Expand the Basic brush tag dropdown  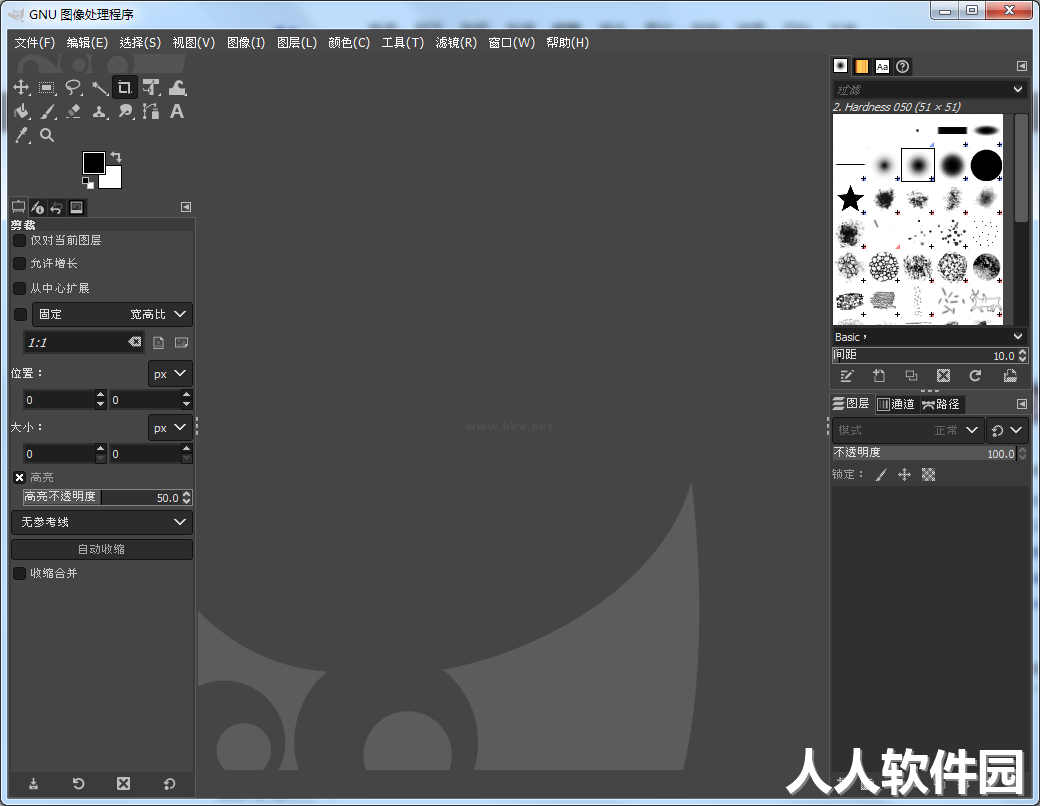1018,336
